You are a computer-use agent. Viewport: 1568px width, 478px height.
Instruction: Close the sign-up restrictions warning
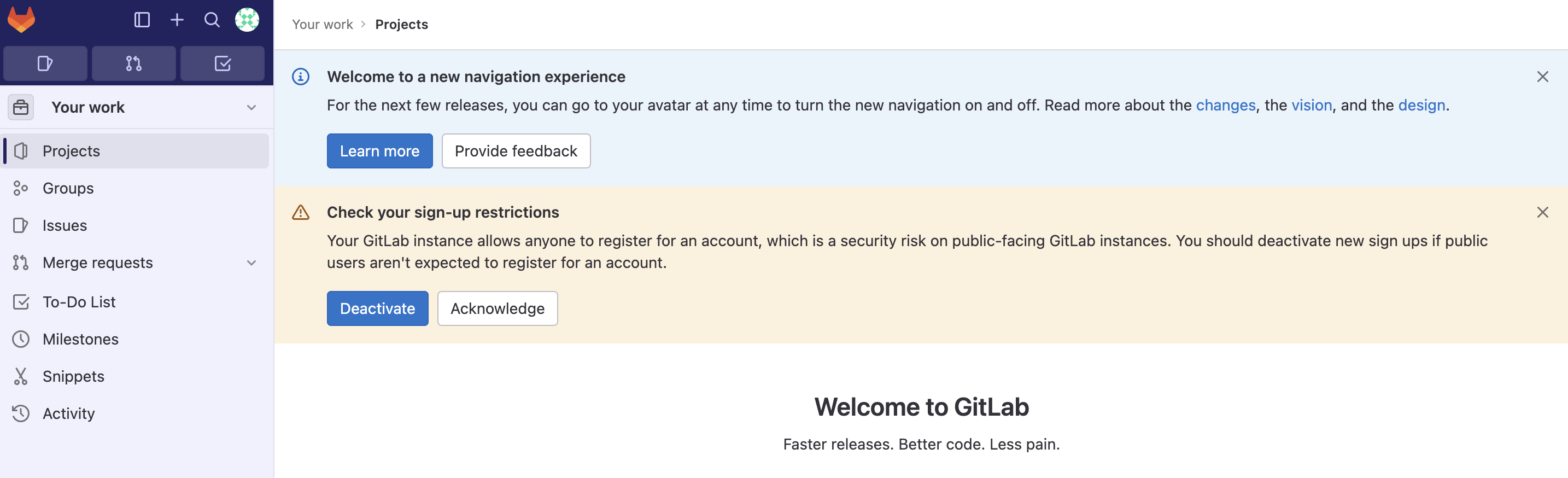click(1542, 213)
